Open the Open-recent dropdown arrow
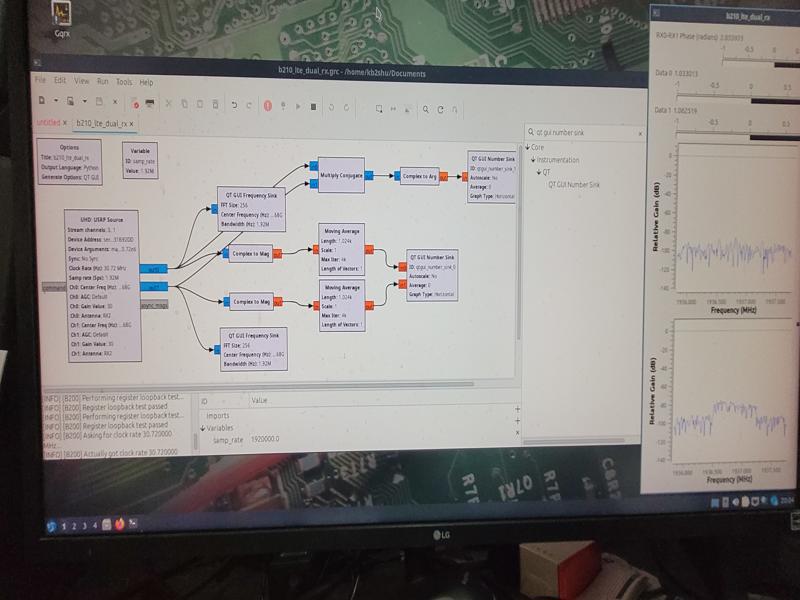 pos(84,102)
